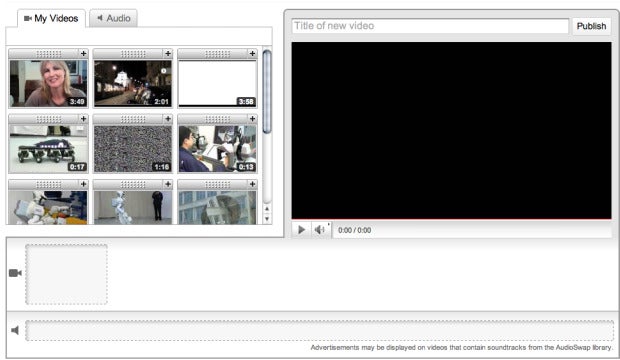The image size is (620, 360).
Task: Add the 3:49 woman video with plus icon
Action: [83, 53]
